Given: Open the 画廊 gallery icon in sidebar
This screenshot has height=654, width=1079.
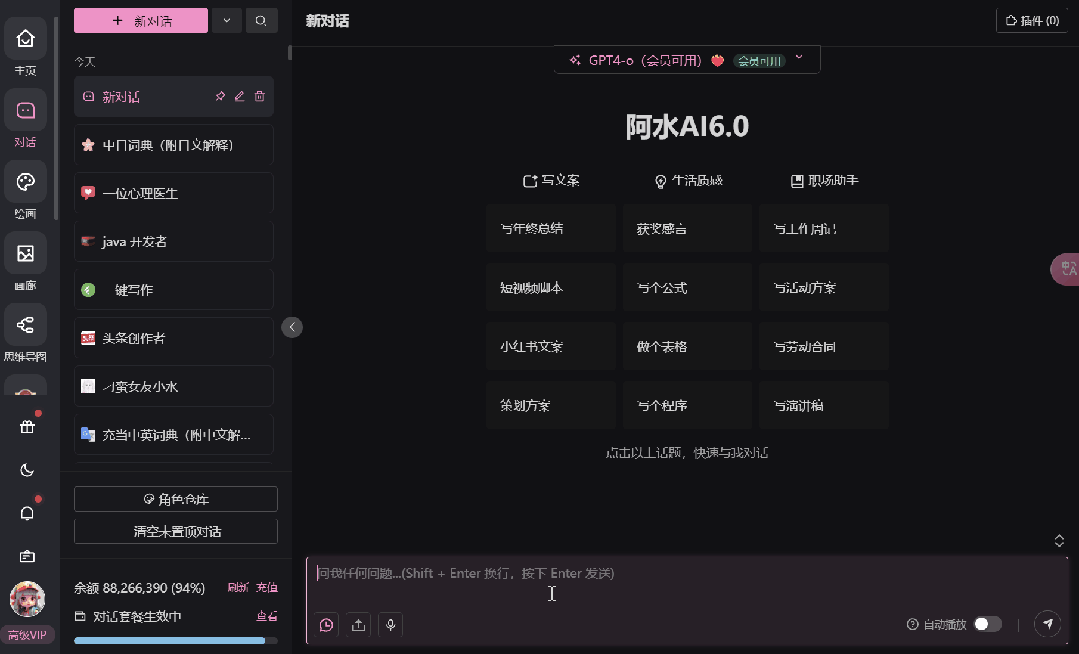Looking at the screenshot, I should [26, 254].
